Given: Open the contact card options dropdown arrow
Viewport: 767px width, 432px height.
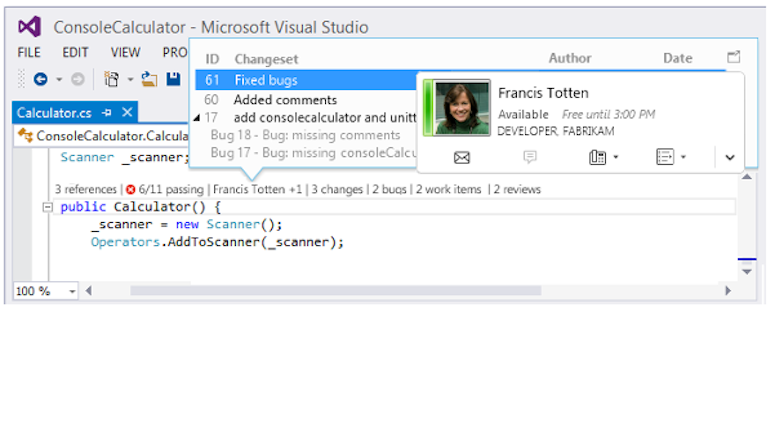Looking at the screenshot, I should click(x=683, y=157).
